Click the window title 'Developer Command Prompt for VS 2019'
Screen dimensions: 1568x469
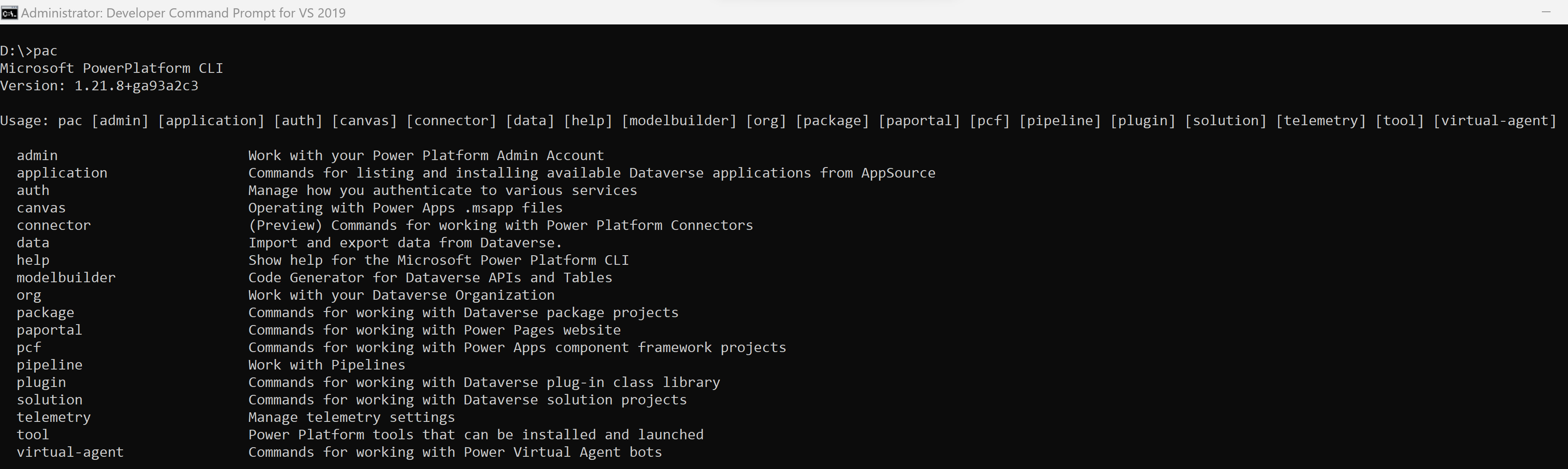[x=225, y=13]
